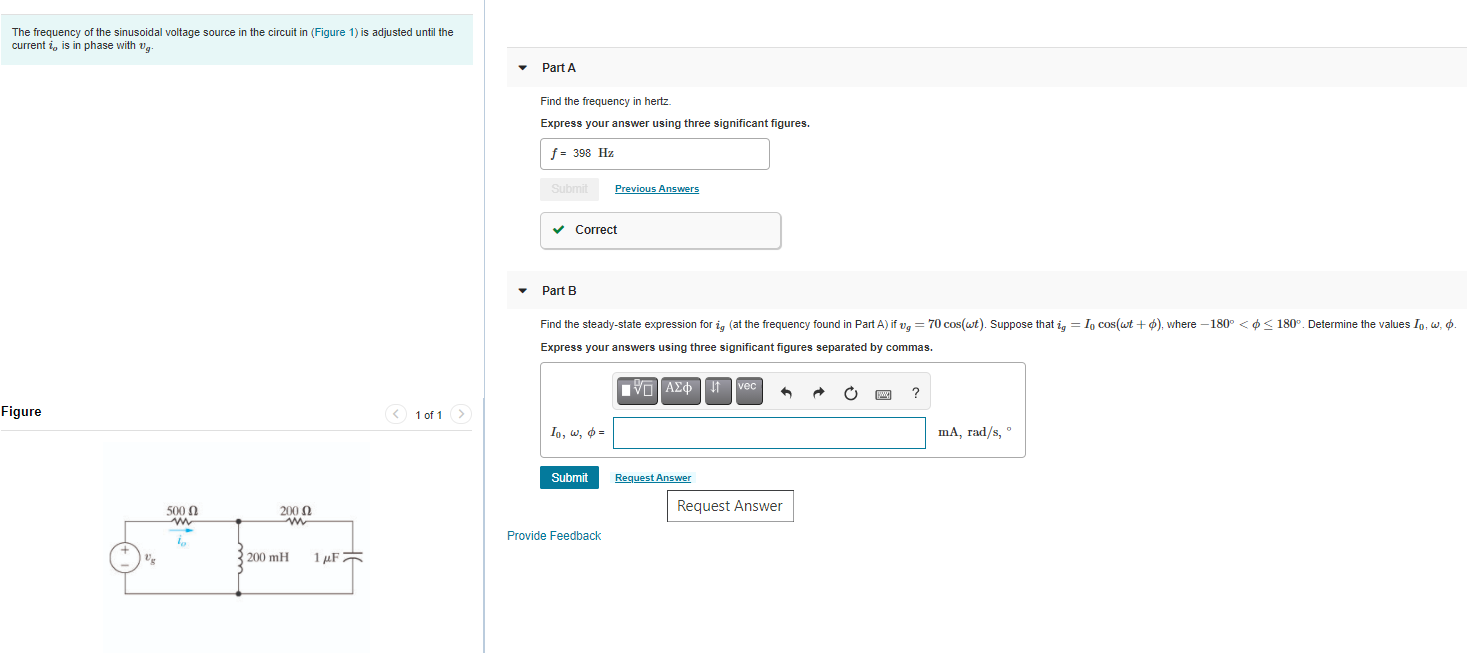Go to the previous figure arrow
This screenshot has height=653, width=1467.
tap(396, 414)
